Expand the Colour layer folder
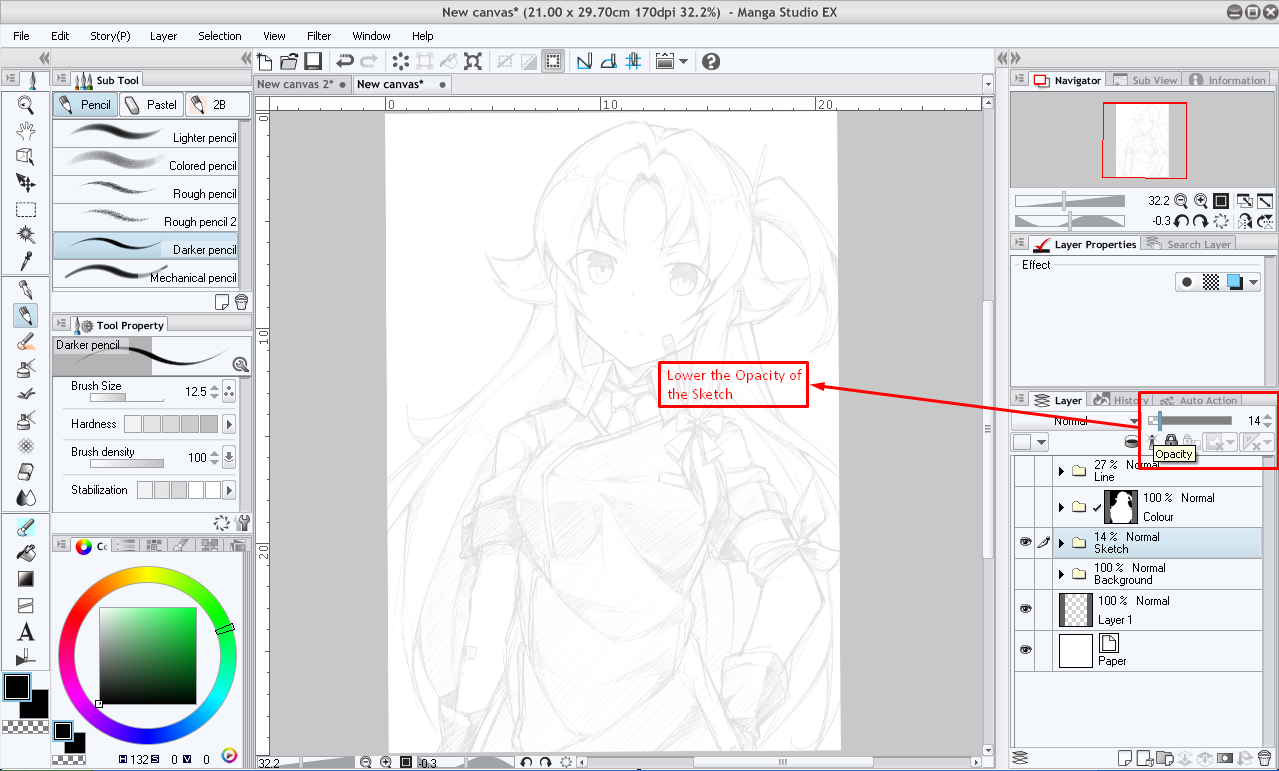 click(x=1062, y=506)
